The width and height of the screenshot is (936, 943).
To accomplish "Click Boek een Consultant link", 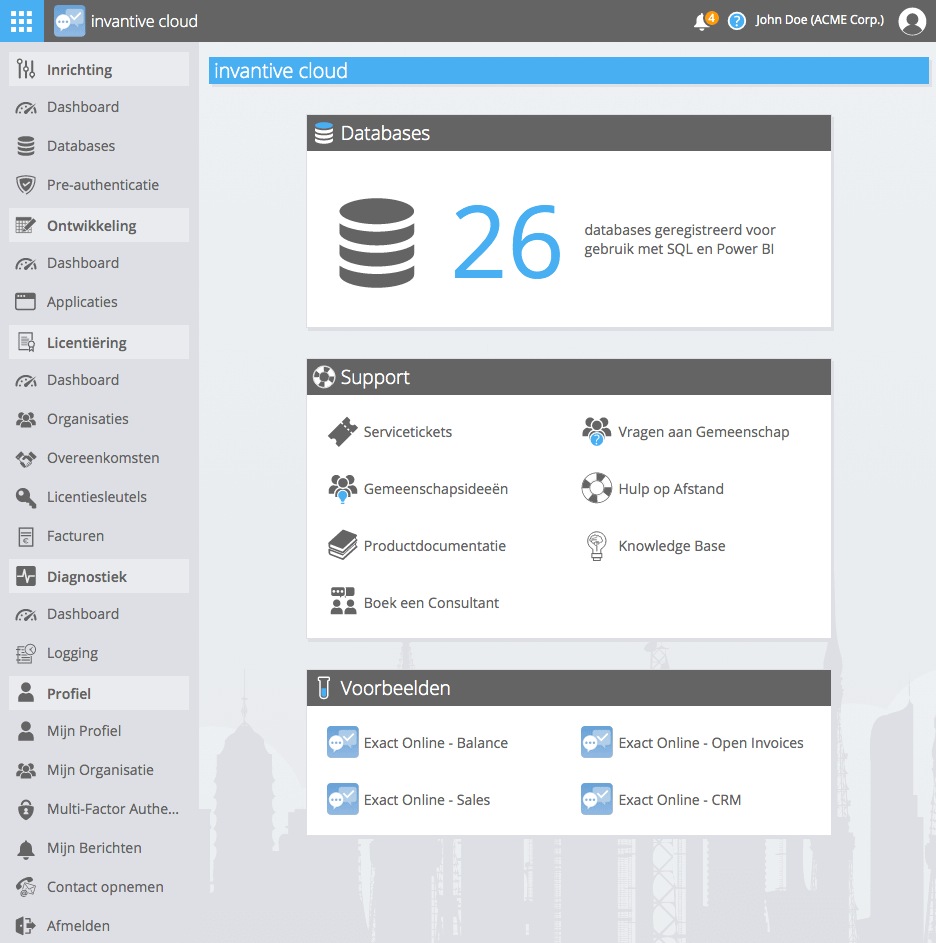I will click(431, 603).
